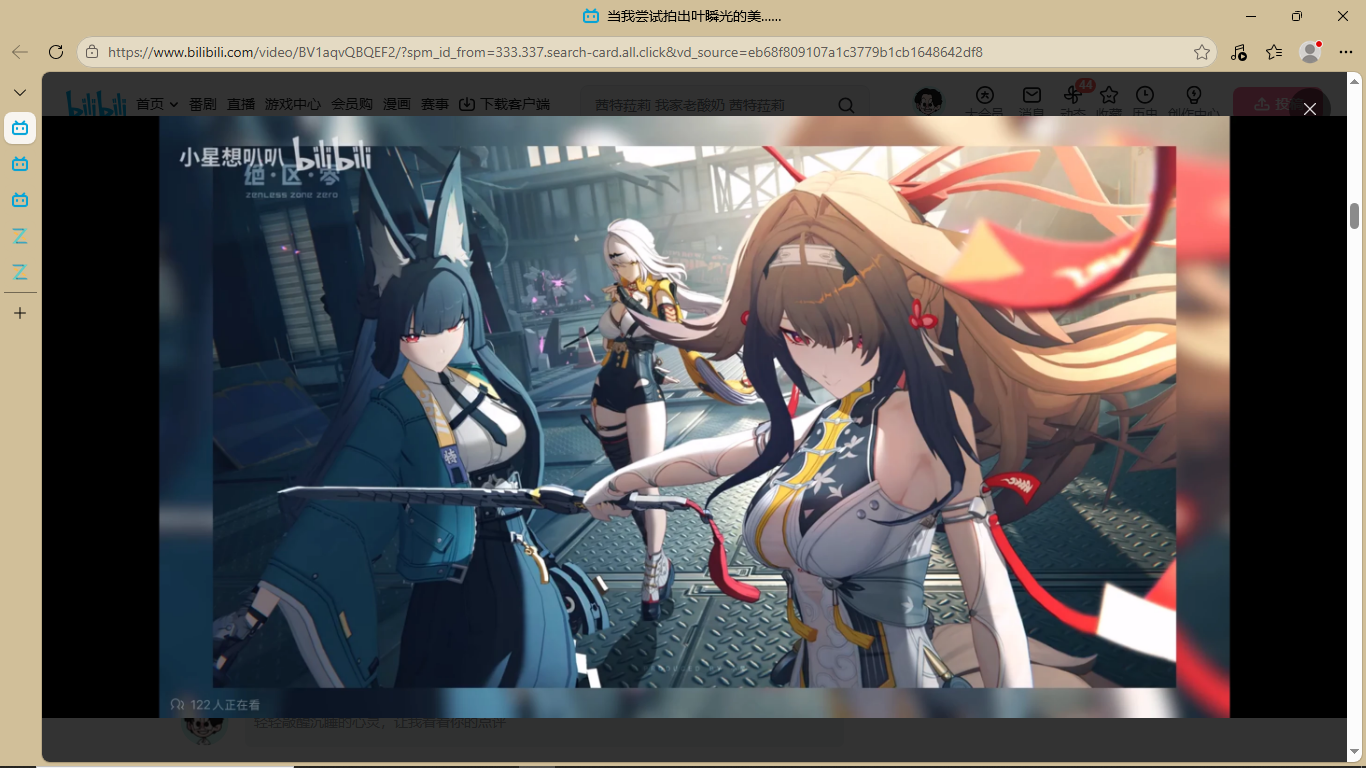The image size is (1366, 768).
Task: Open the browser favorites list
Action: [x=1274, y=52]
